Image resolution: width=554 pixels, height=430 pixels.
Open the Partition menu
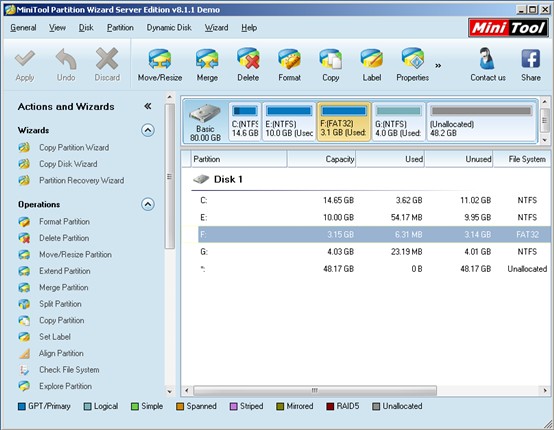(120, 28)
